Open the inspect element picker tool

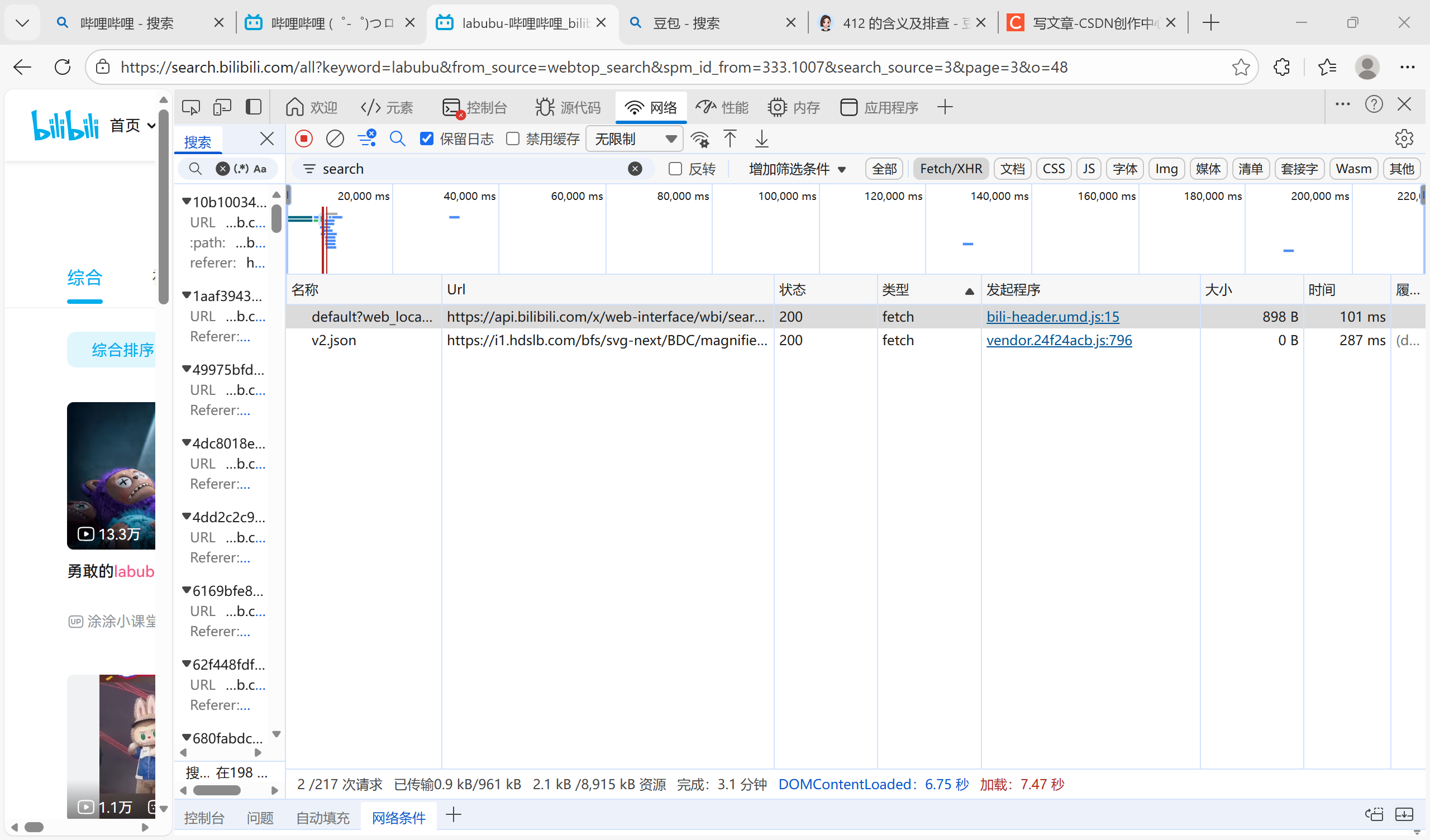(x=190, y=107)
